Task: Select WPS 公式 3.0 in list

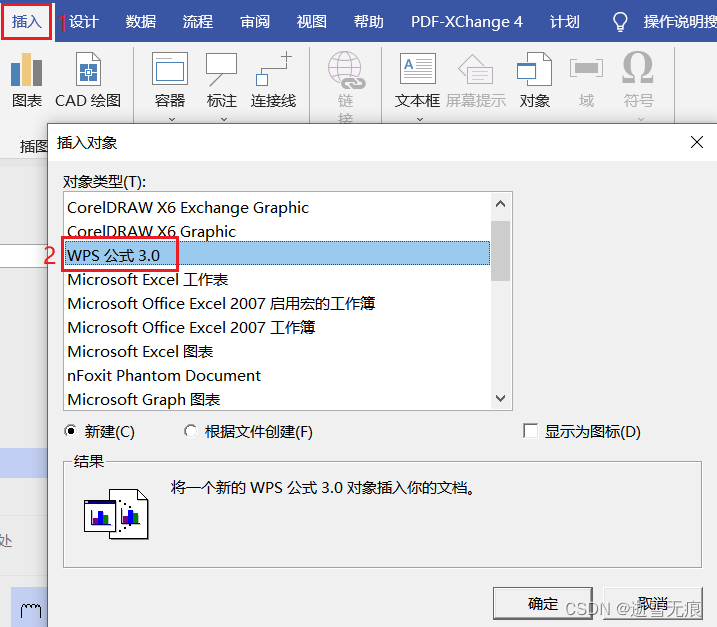Action: tap(277, 255)
